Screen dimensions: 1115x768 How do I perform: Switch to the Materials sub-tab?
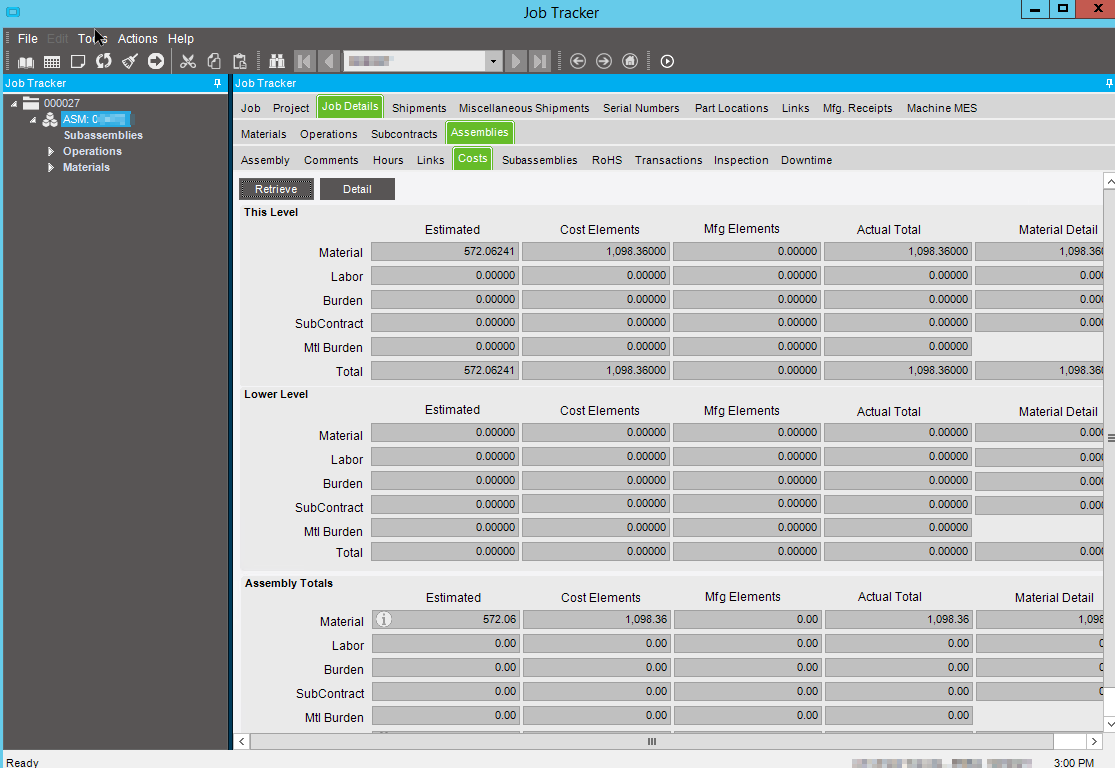coord(263,134)
